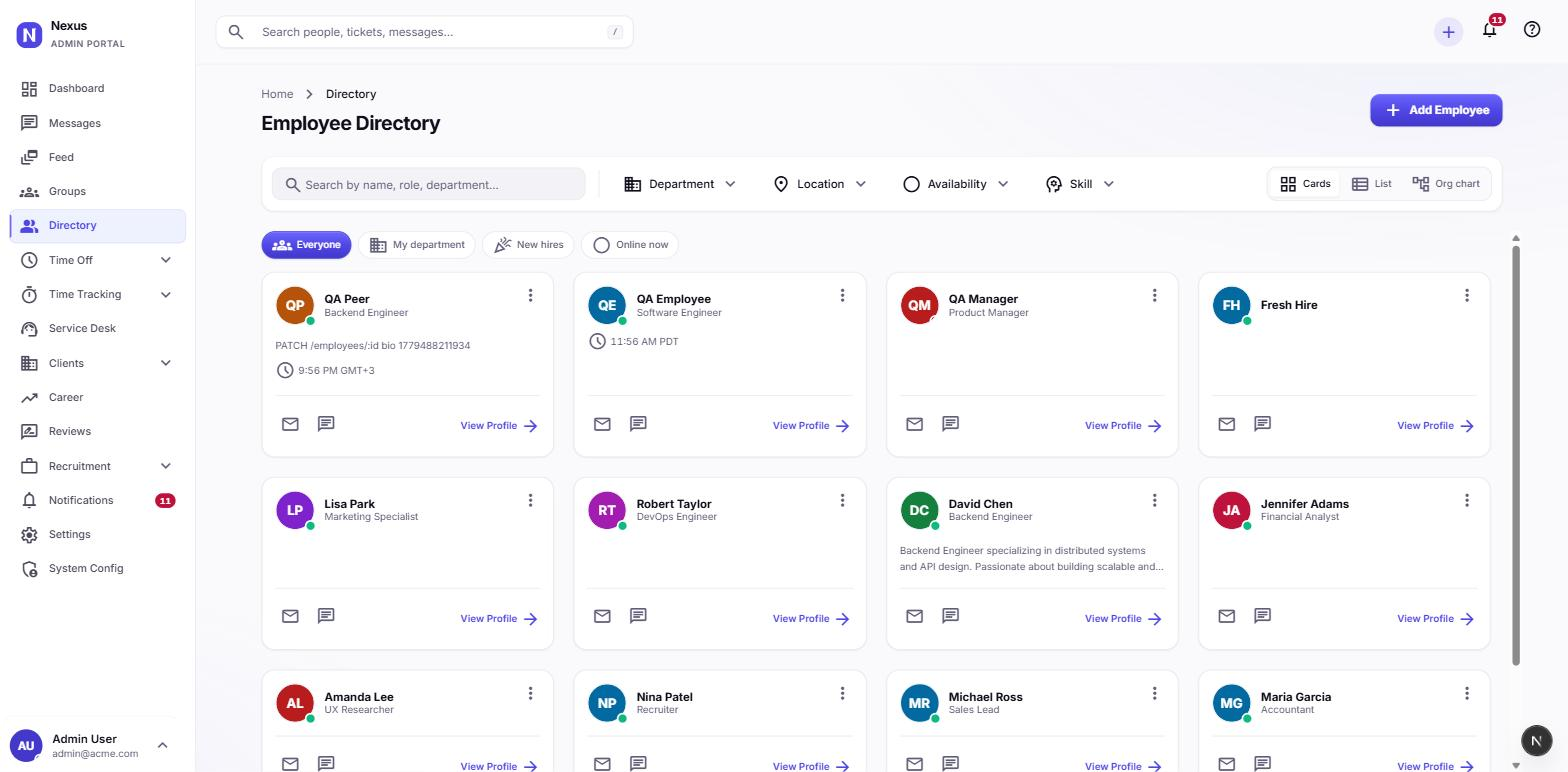Select the Everyone filter chip

[x=306, y=245]
